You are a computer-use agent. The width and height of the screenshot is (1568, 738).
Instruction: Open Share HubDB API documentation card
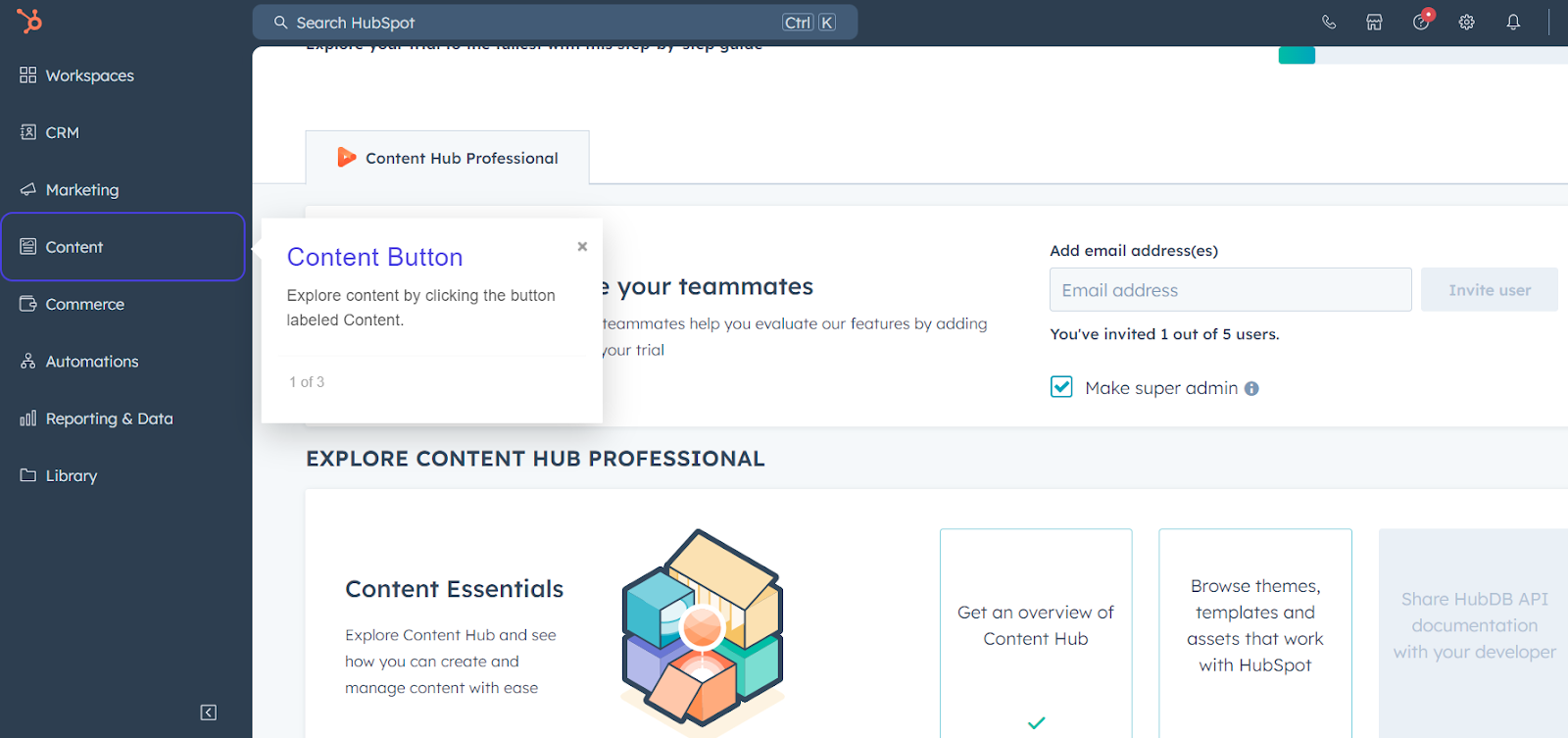click(1474, 633)
